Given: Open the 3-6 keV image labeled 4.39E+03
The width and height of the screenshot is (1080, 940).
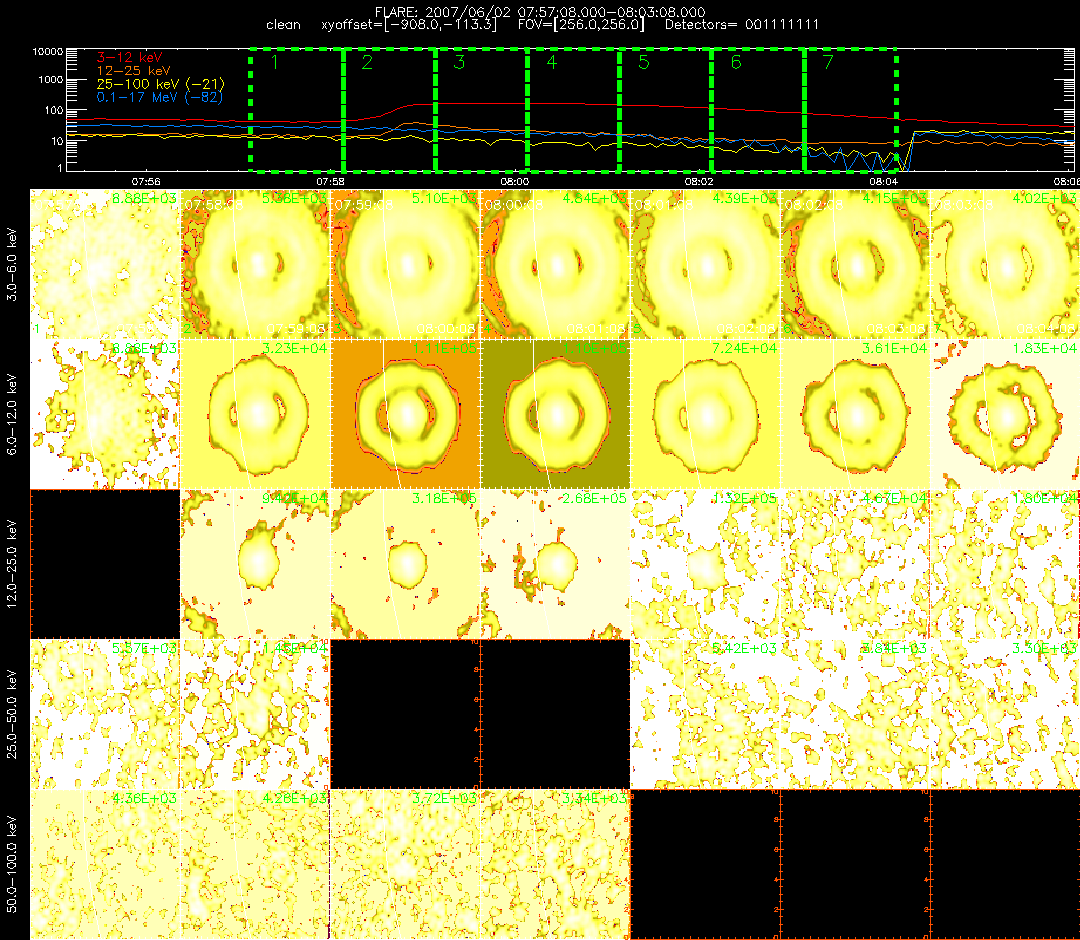Looking at the screenshot, I should pyautogui.click(x=706, y=264).
